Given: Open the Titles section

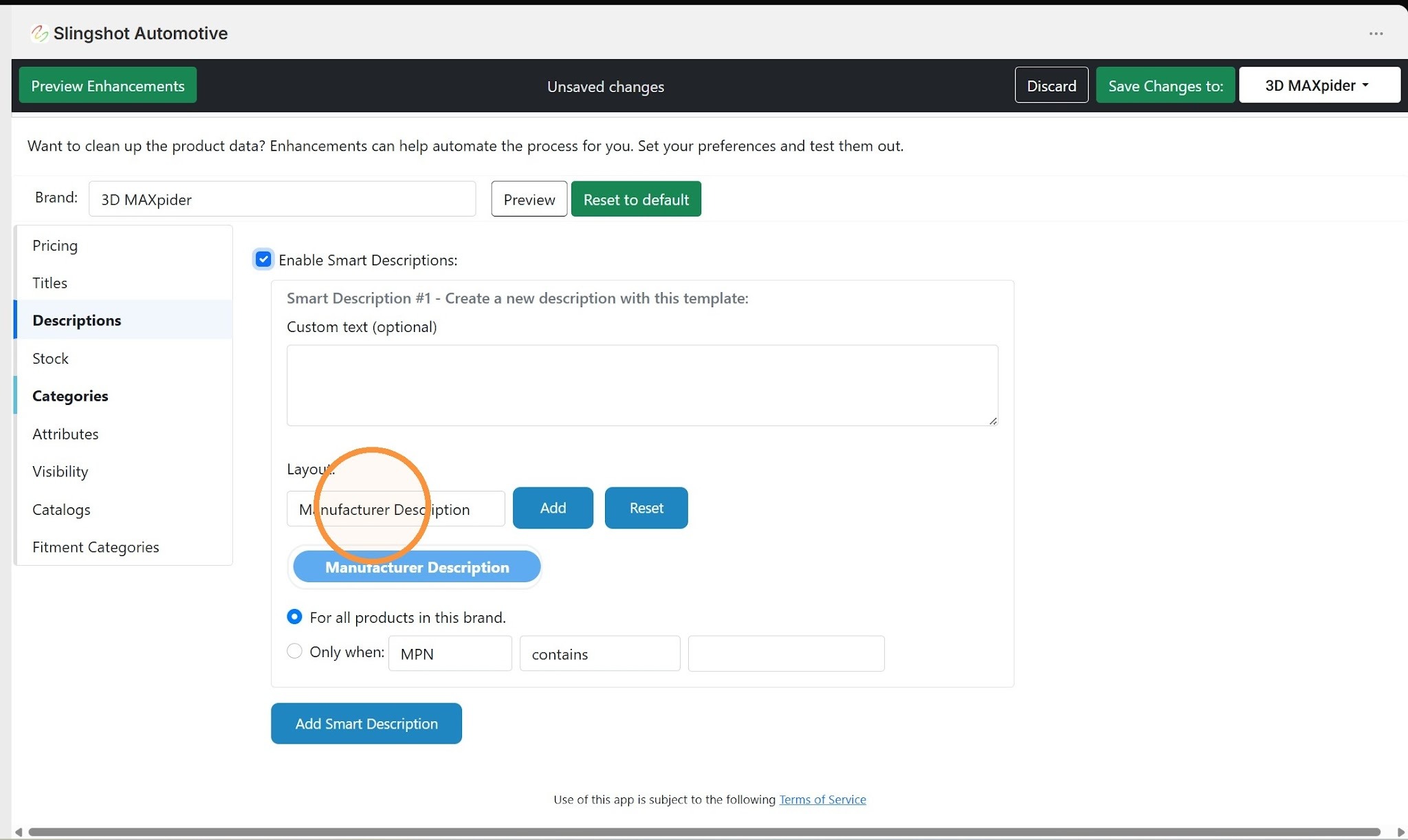Looking at the screenshot, I should coord(124,283).
